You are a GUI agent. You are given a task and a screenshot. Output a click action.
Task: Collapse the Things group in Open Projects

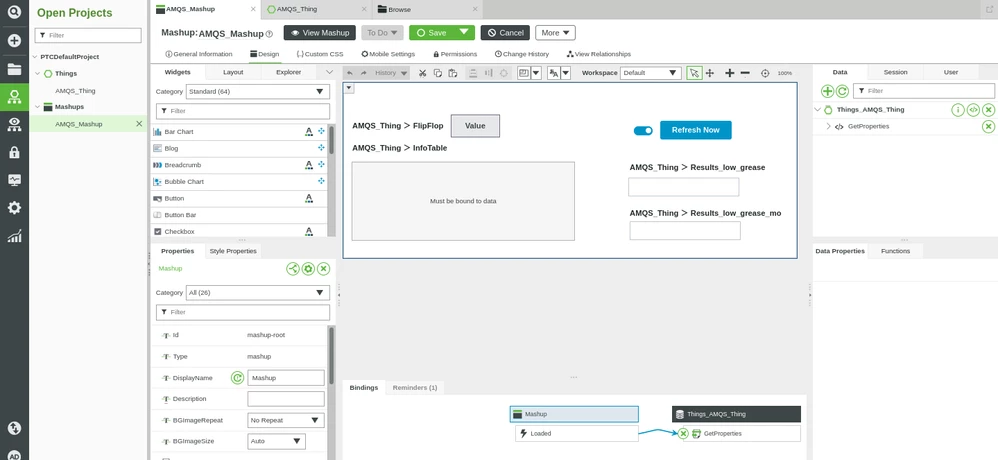pos(38,74)
